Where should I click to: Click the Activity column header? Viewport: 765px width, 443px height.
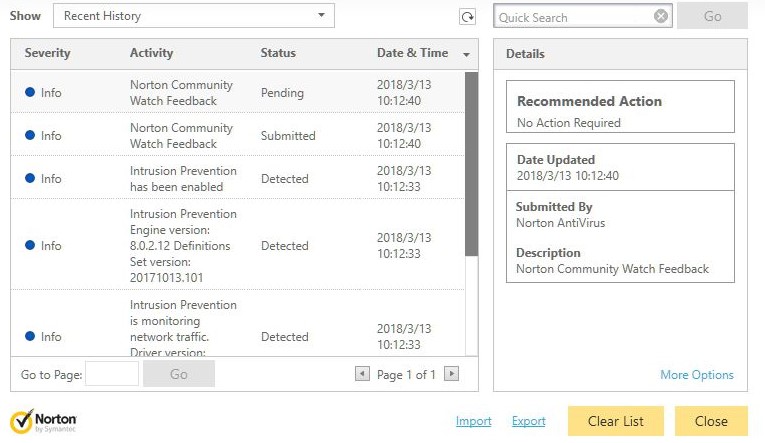coord(151,53)
